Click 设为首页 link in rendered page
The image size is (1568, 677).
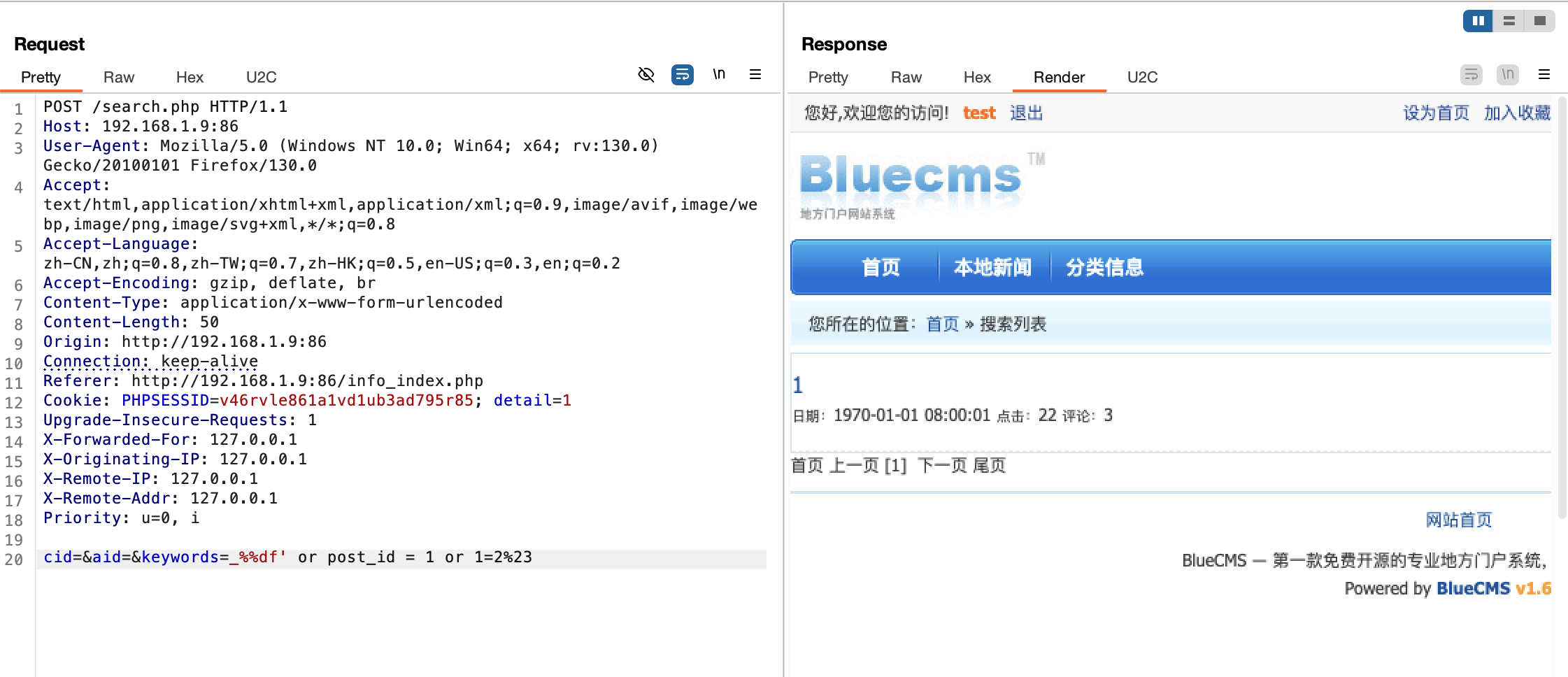click(1437, 113)
